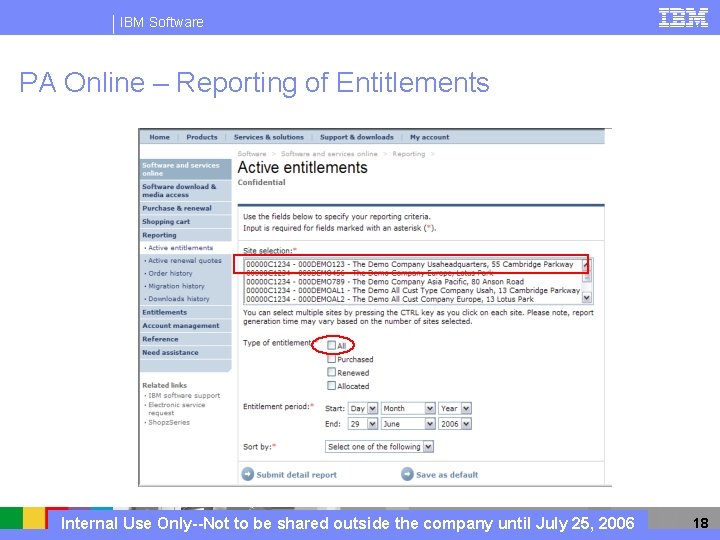
Task: Open the My account menu
Action: click(429, 137)
